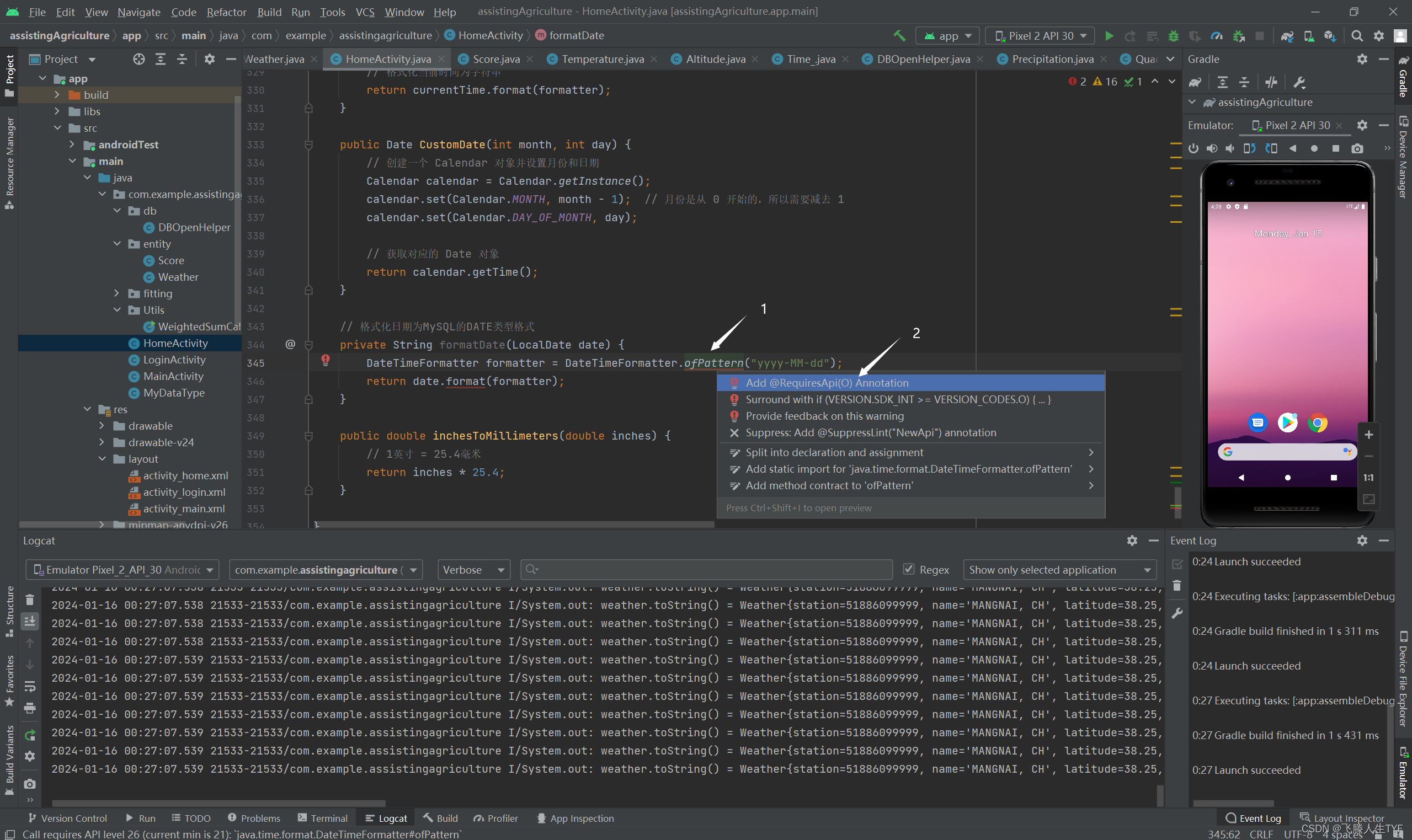This screenshot has height=840, width=1412.
Task: Open the Verbose log level dropdown
Action: (x=473, y=569)
